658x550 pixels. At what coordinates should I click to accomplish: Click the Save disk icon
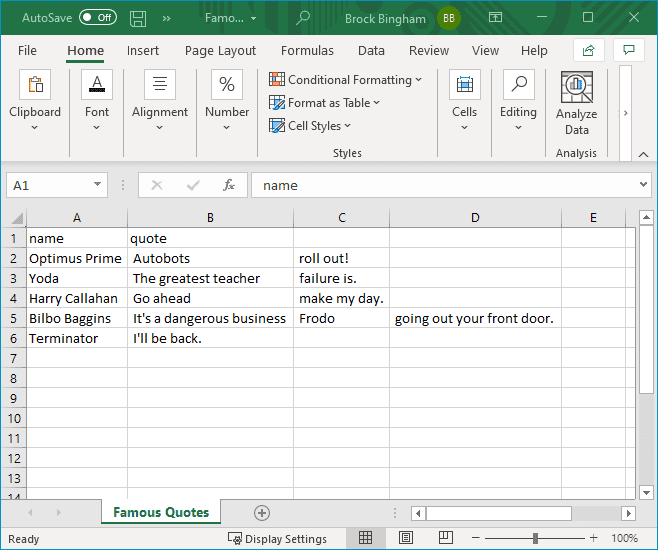(138, 18)
